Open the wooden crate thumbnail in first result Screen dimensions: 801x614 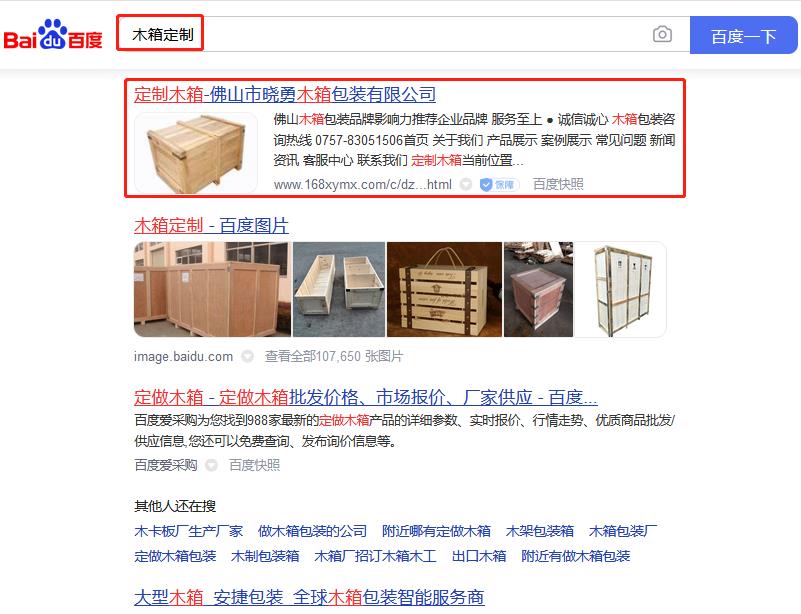click(x=196, y=153)
